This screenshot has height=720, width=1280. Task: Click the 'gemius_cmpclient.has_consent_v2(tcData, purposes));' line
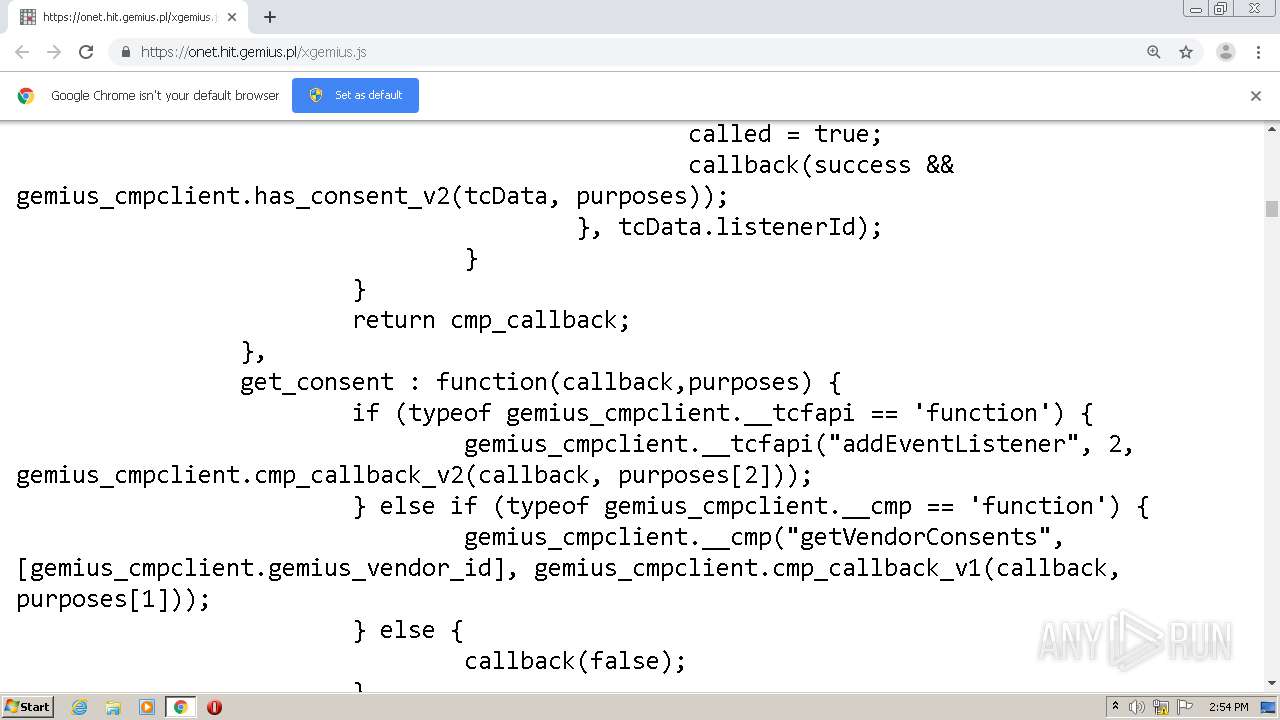tap(372, 196)
